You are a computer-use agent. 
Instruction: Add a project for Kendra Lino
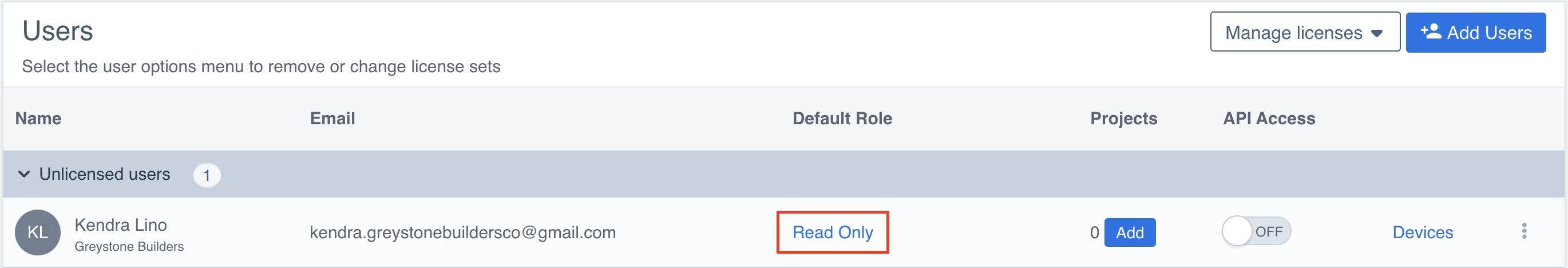(x=1129, y=232)
